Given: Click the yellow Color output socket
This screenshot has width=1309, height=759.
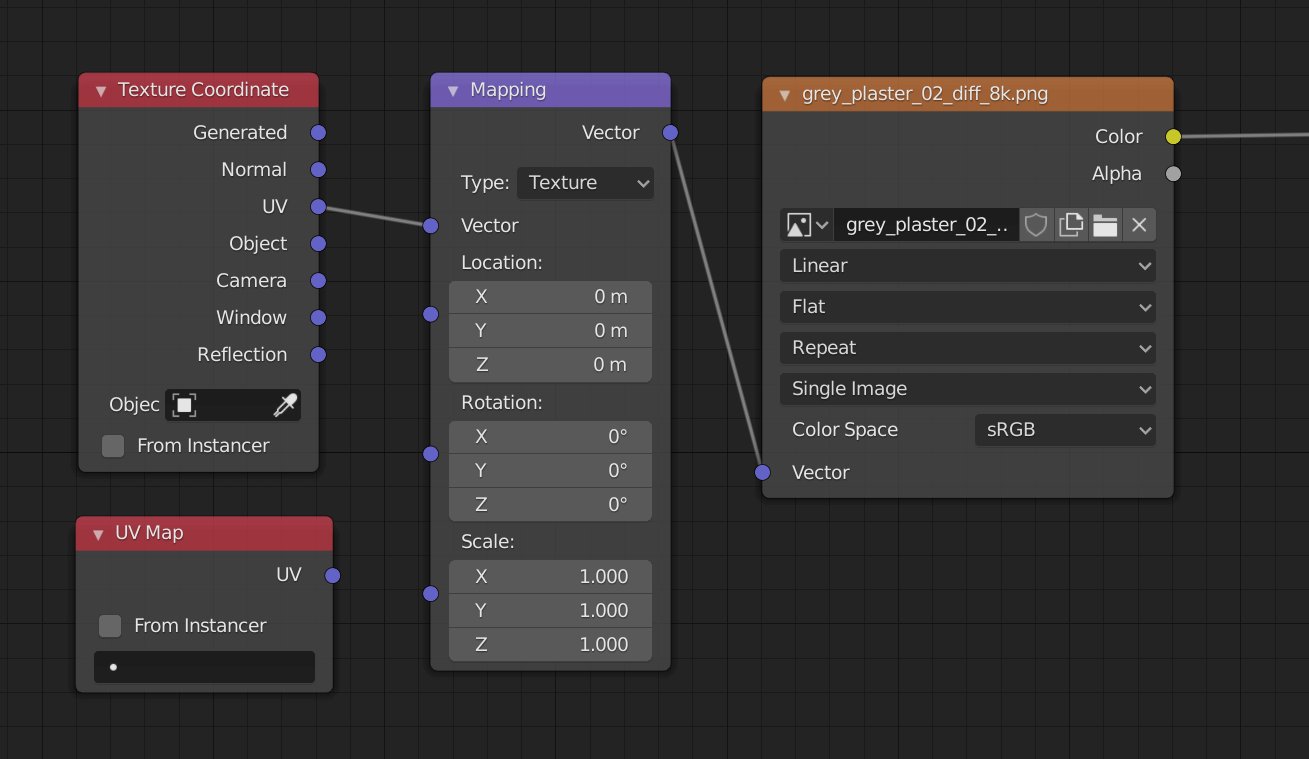Looking at the screenshot, I should tap(1174, 137).
